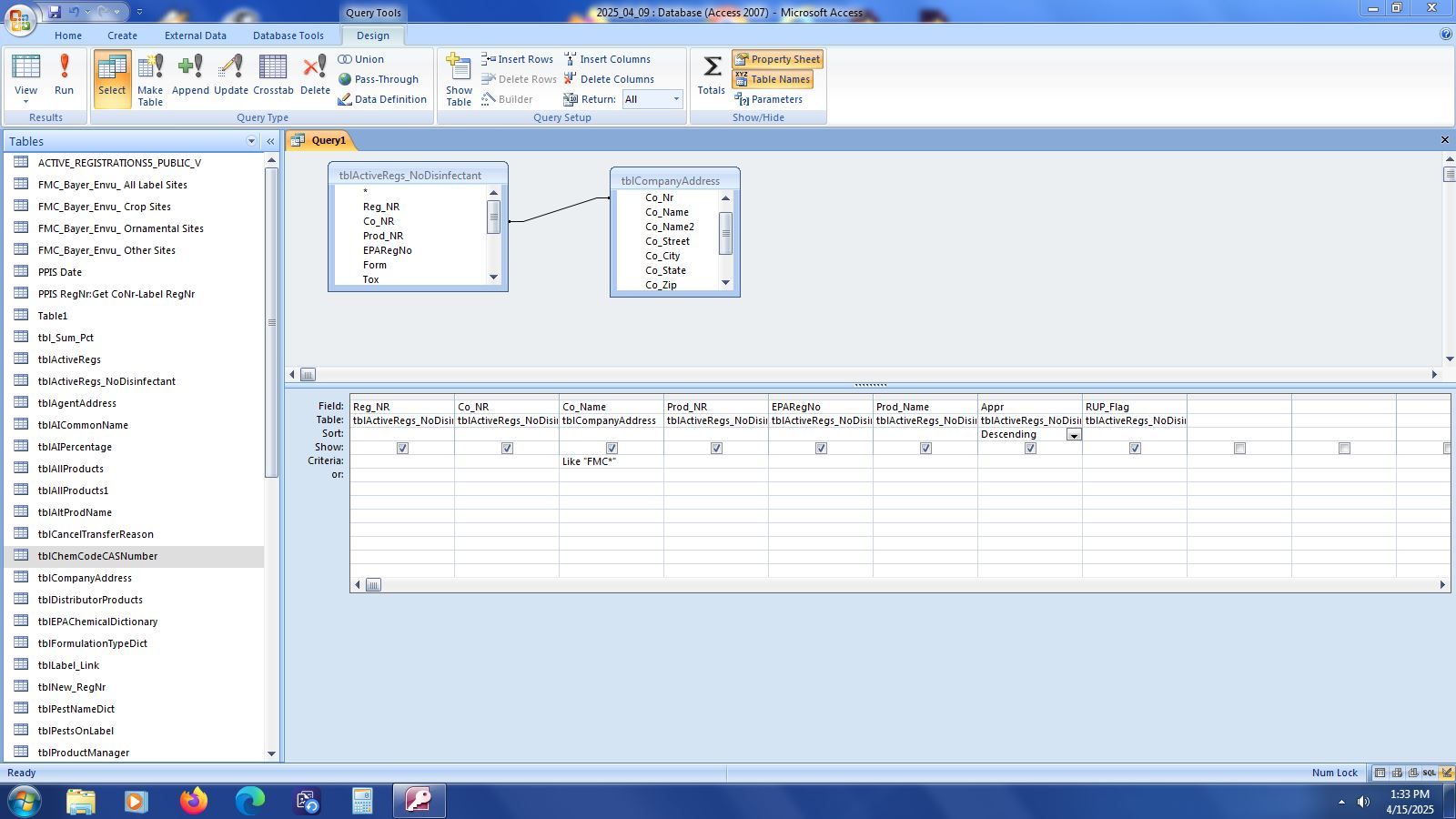Screen dimensions: 1456x819
Task: Open the Home ribbon tab
Action: point(68,35)
